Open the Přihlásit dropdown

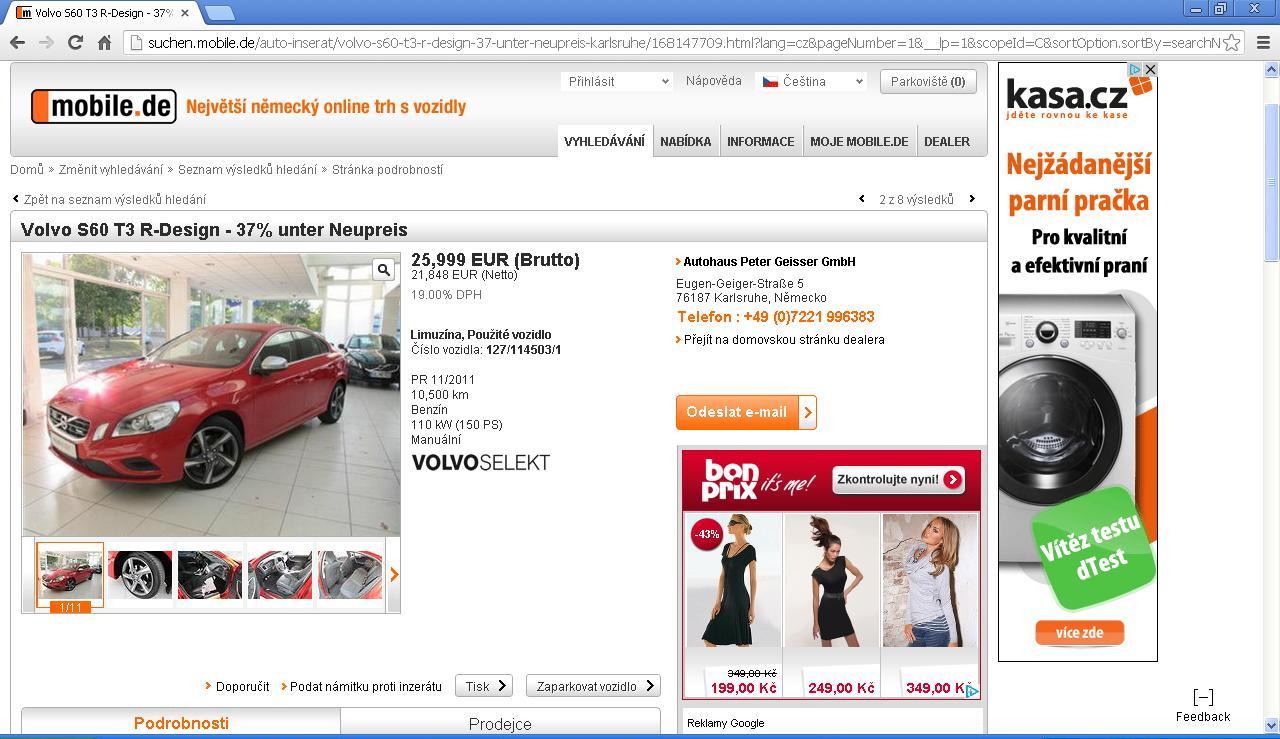coord(616,81)
